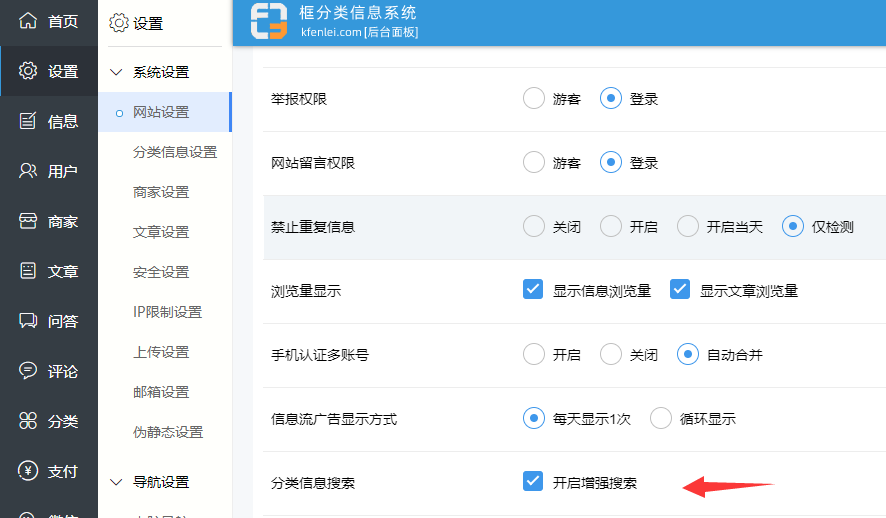The image size is (886, 518).
Task: Choose 循环显示 for 信息流广告显示方式
Action: point(661,418)
